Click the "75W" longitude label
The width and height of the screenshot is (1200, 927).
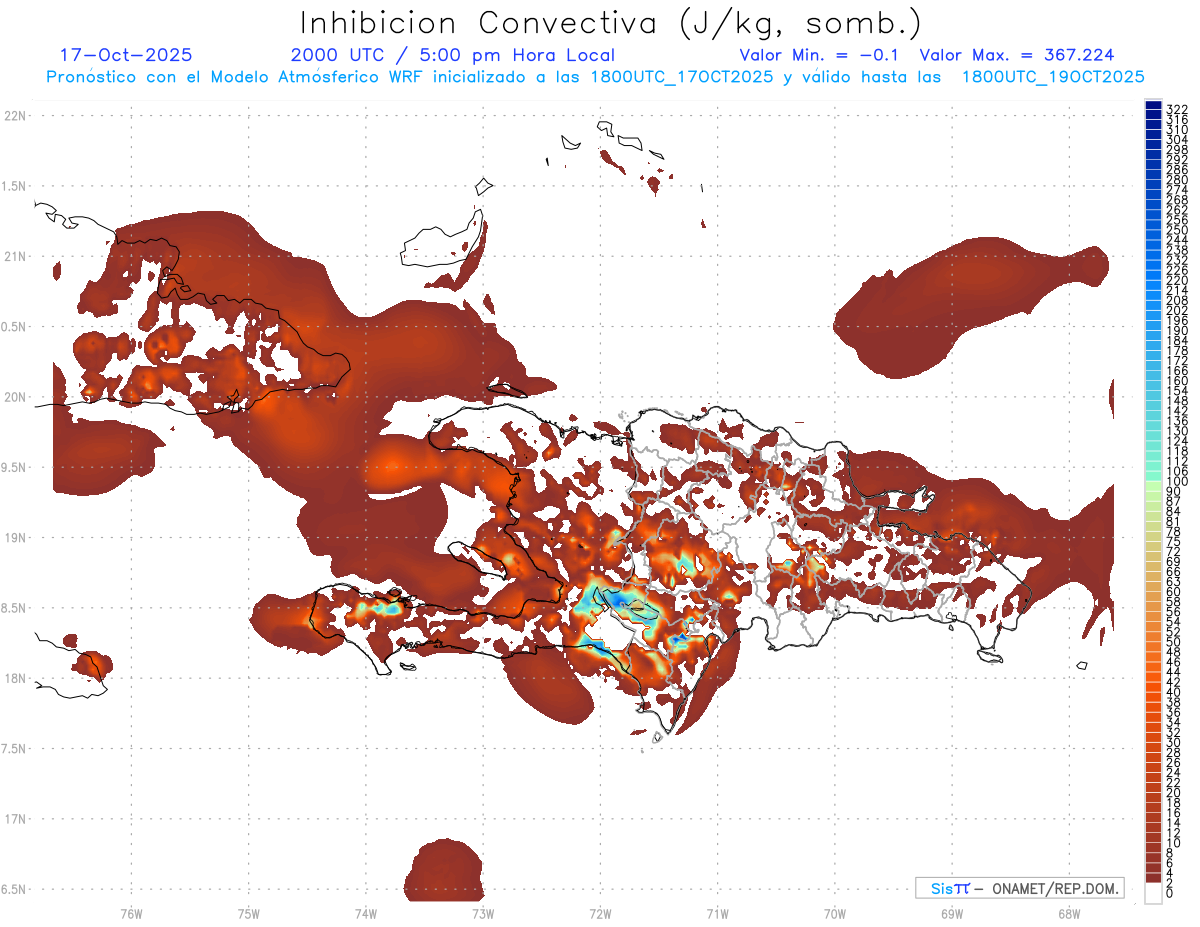(248, 913)
